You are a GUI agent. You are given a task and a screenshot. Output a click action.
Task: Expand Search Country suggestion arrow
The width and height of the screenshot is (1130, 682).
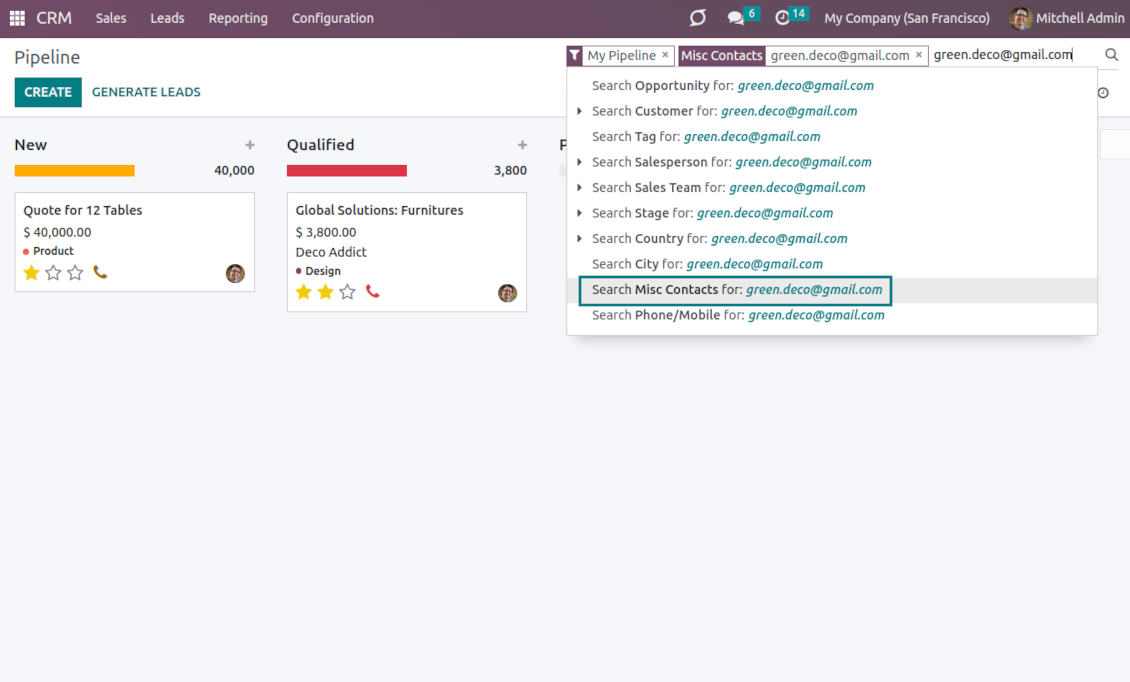tap(580, 238)
